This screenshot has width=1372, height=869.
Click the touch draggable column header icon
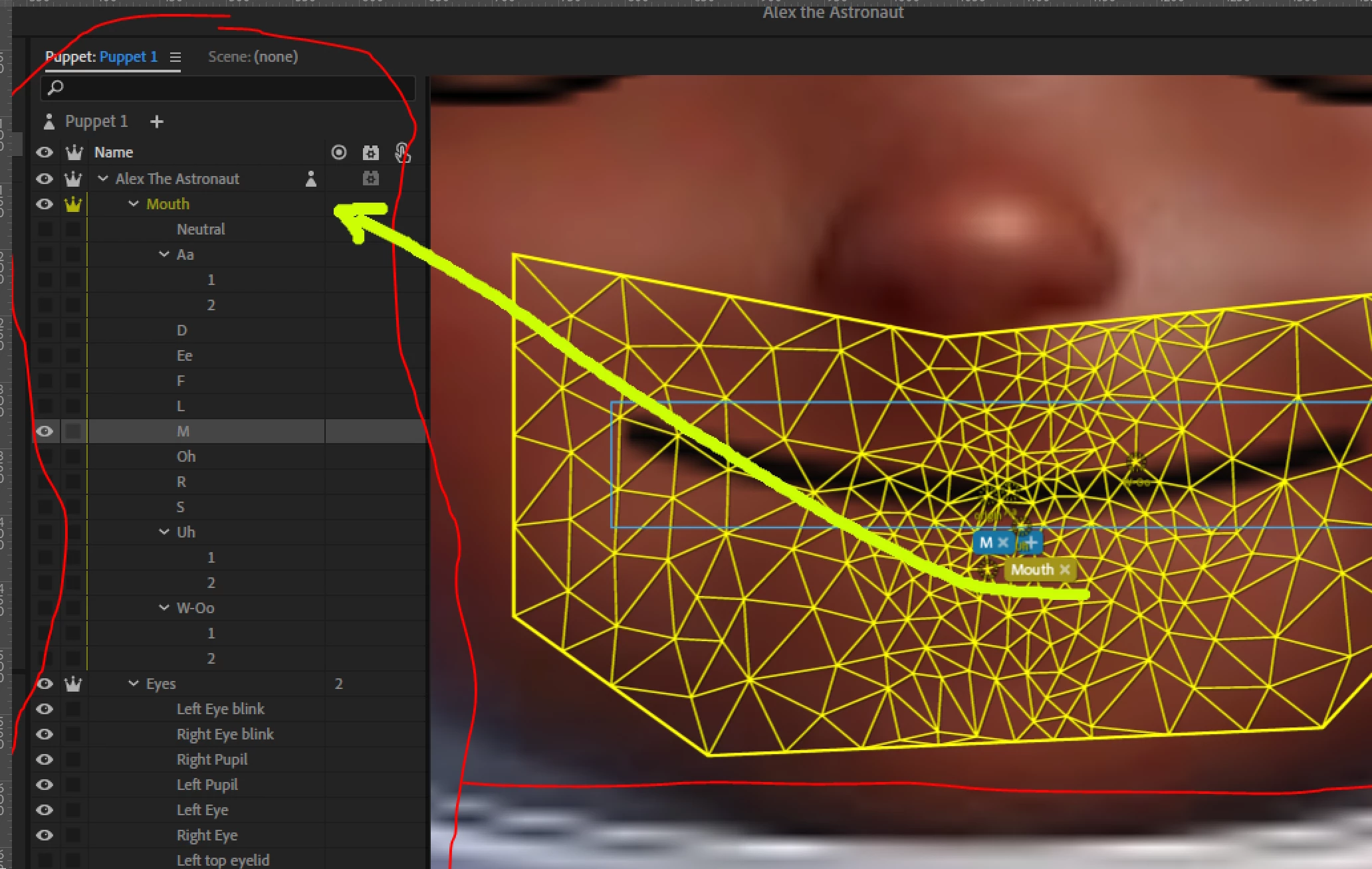[402, 153]
